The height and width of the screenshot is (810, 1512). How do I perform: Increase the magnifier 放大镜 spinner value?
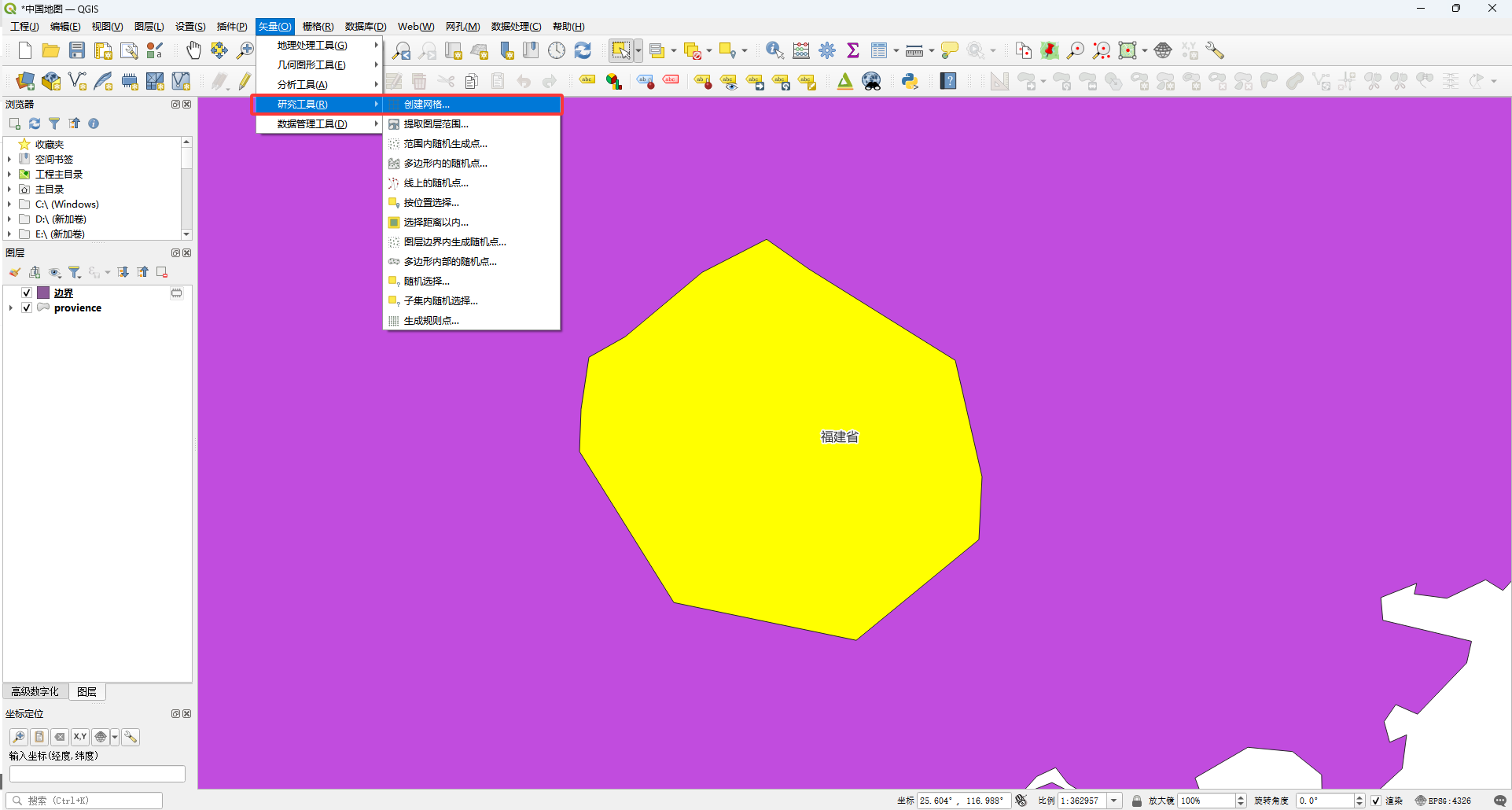[x=1241, y=797]
